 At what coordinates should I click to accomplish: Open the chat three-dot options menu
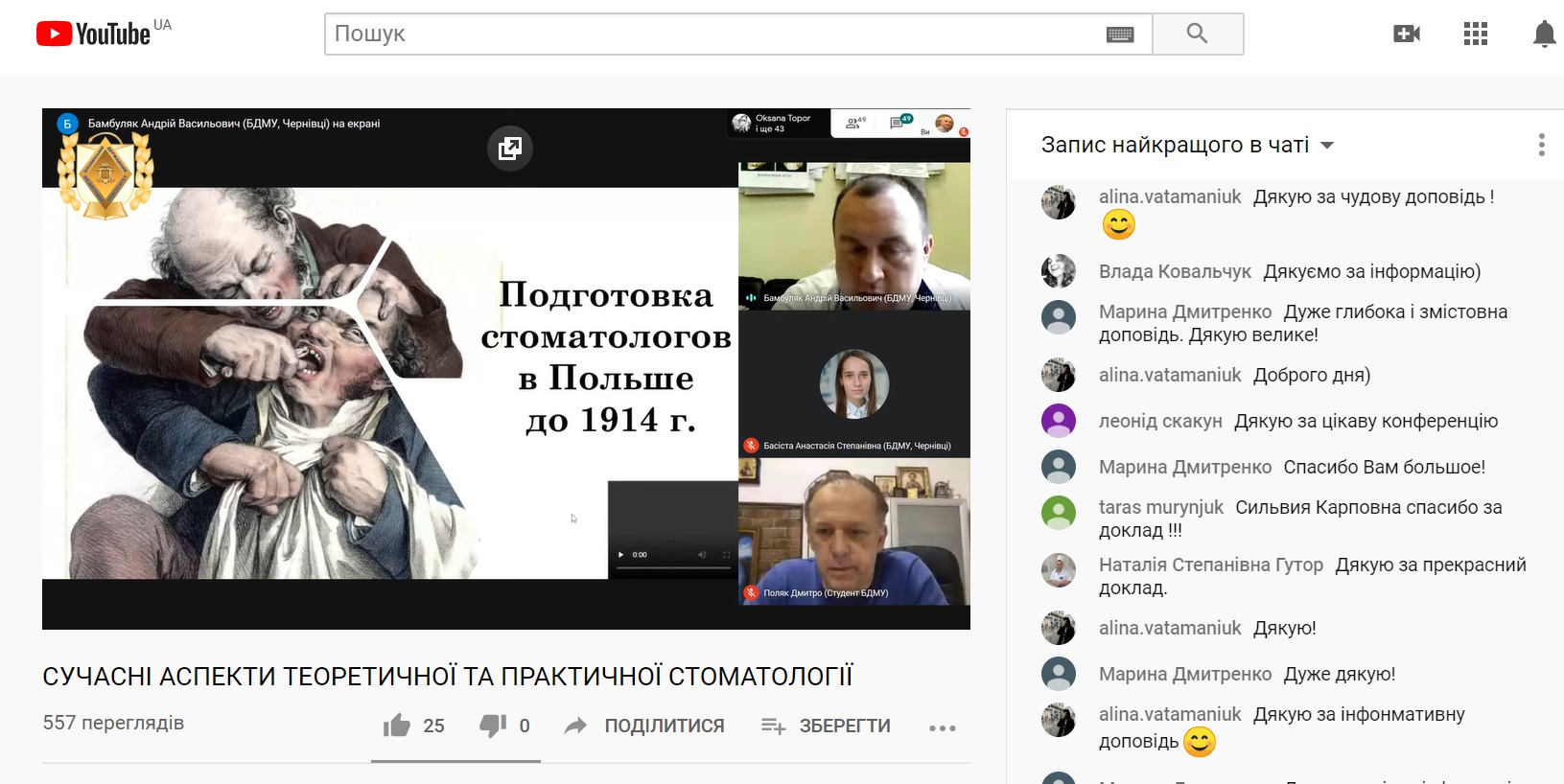pyautogui.click(x=1542, y=145)
